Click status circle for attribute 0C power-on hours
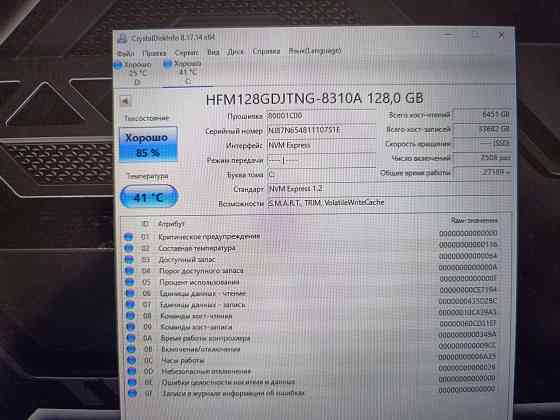Image resolution: width=560 pixels, height=420 pixels. [x=131, y=360]
